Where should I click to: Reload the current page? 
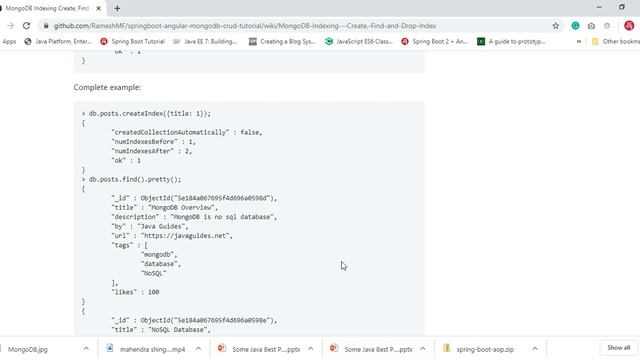pos(27,26)
